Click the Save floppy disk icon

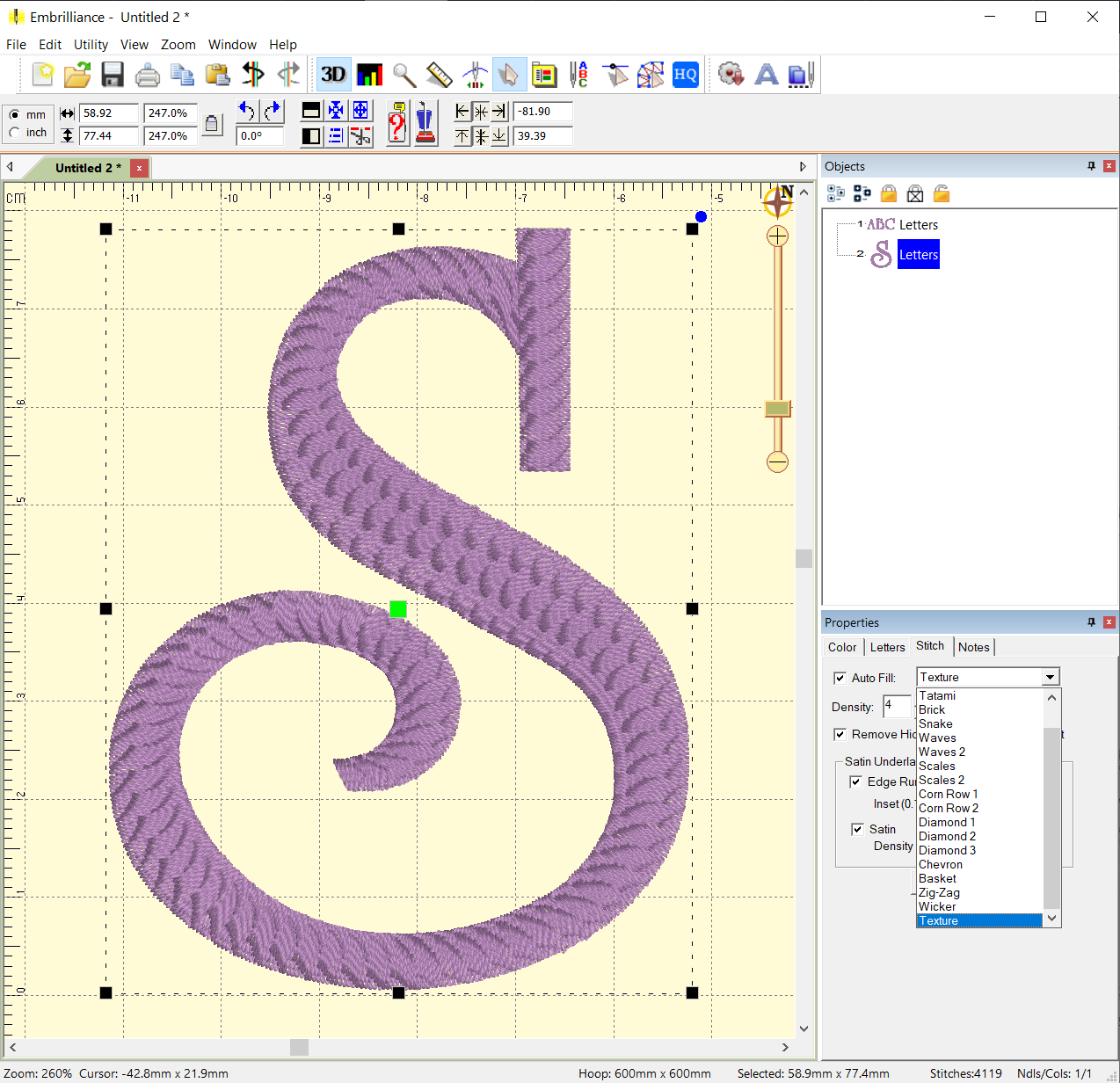point(113,75)
